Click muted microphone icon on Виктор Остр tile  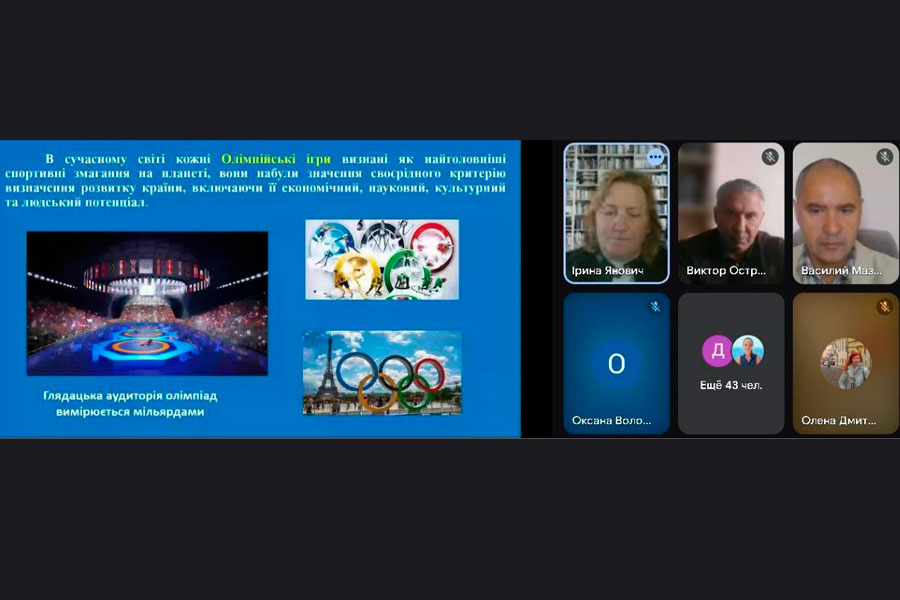770,157
